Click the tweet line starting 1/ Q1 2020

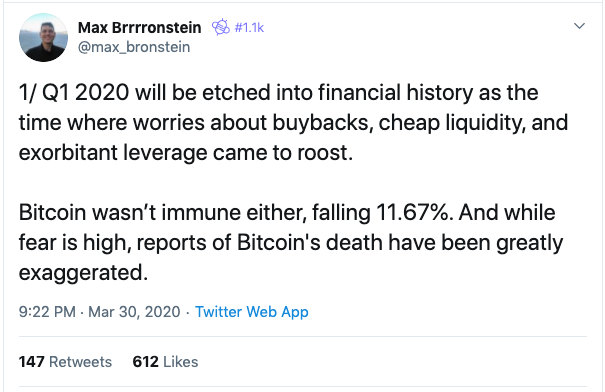click(x=278, y=93)
